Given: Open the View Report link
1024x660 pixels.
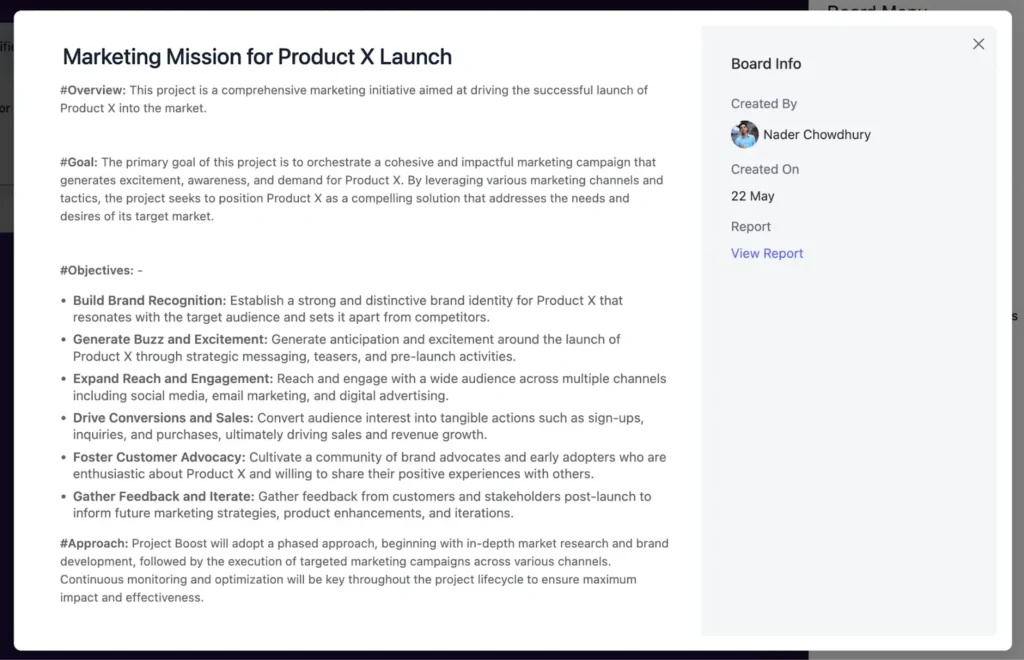Looking at the screenshot, I should (x=767, y=253).
